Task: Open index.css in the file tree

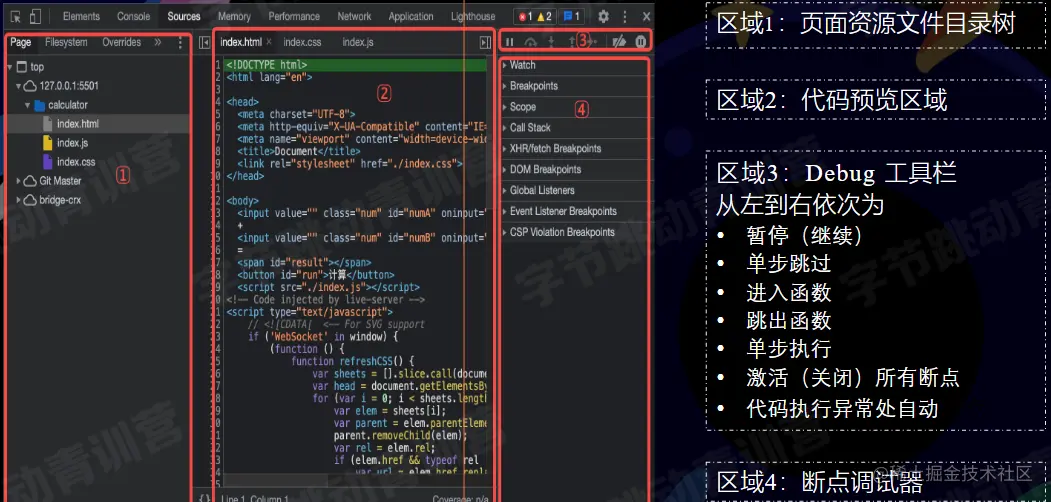Action: (x=76, y=162)
